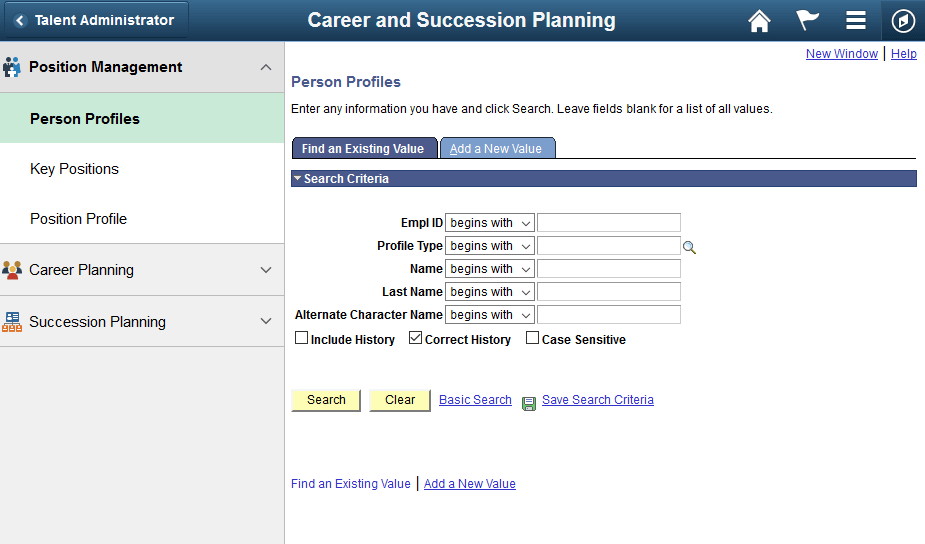The image size is (925, 544).
Task: Open the Basic Search link
Action: [x=475, y=400]
